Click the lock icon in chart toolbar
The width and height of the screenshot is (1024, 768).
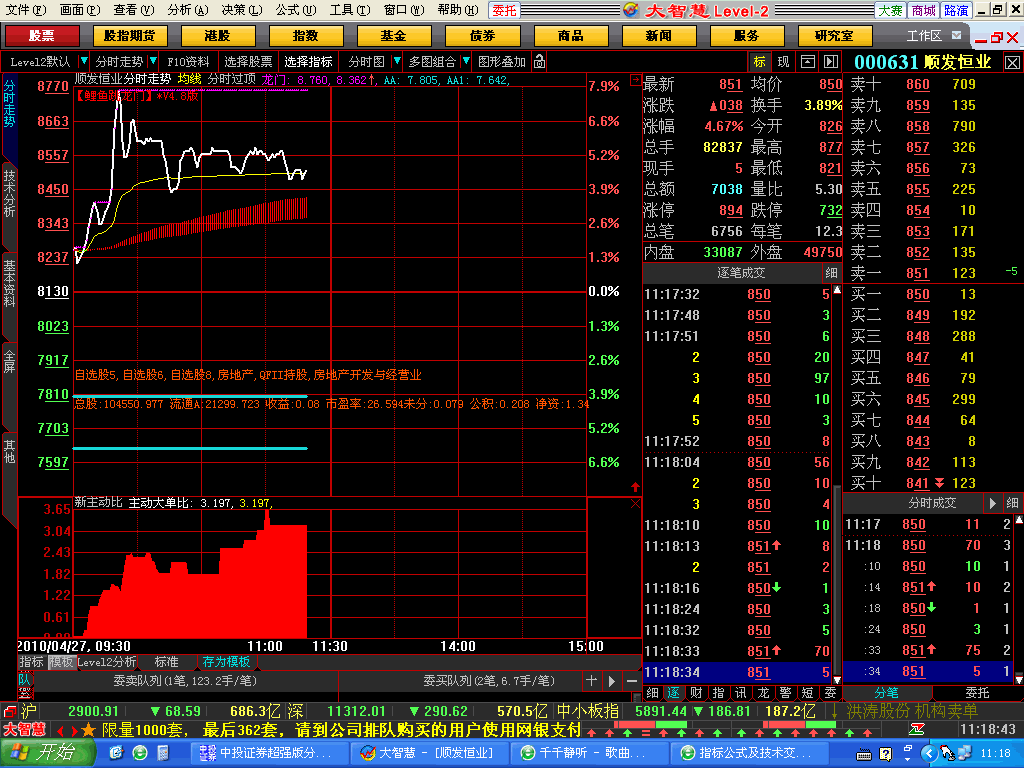tap(540, 62)
